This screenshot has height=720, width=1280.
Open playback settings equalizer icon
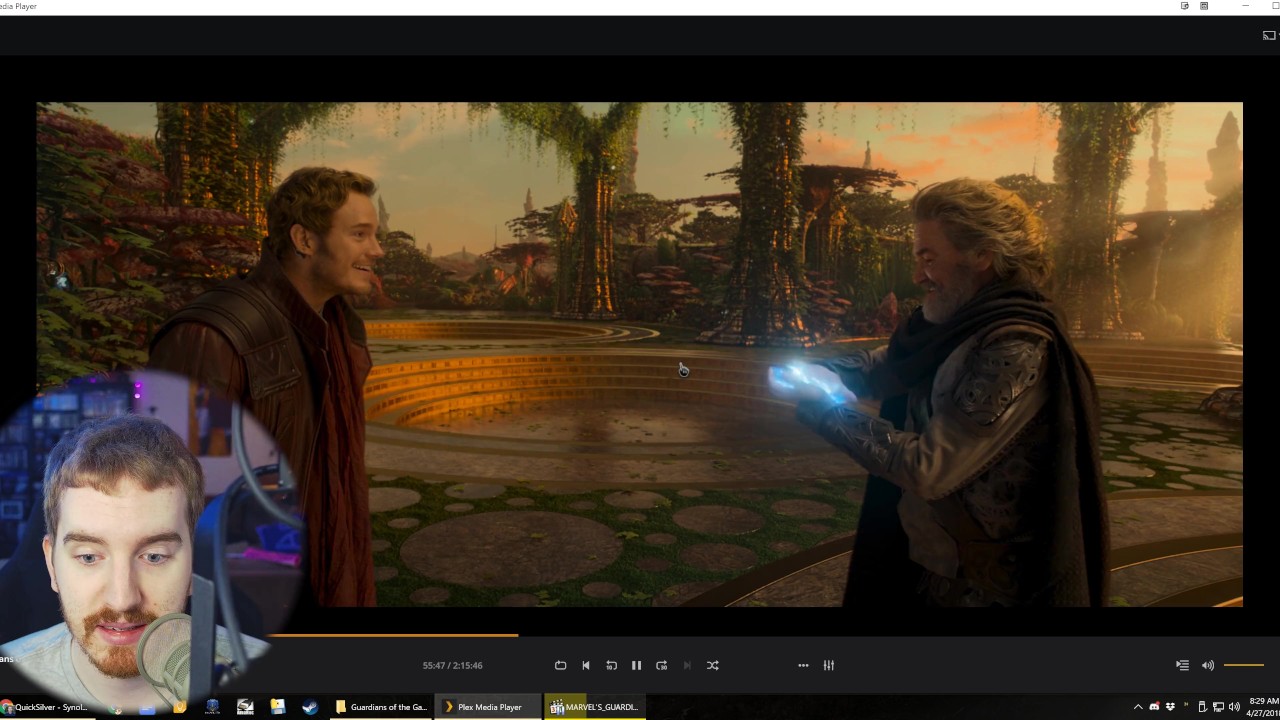828,665
